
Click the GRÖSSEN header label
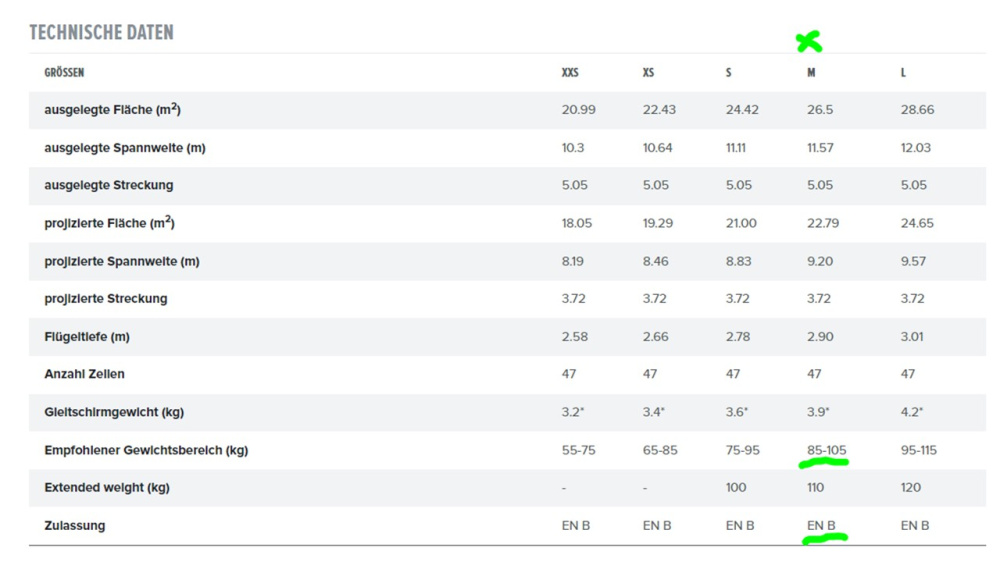(64, 73)
